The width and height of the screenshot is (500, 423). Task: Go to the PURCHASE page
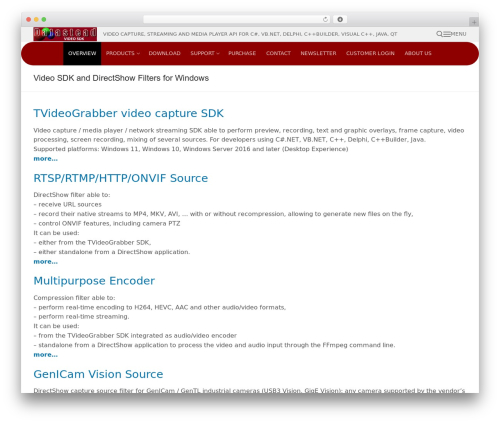242,53
